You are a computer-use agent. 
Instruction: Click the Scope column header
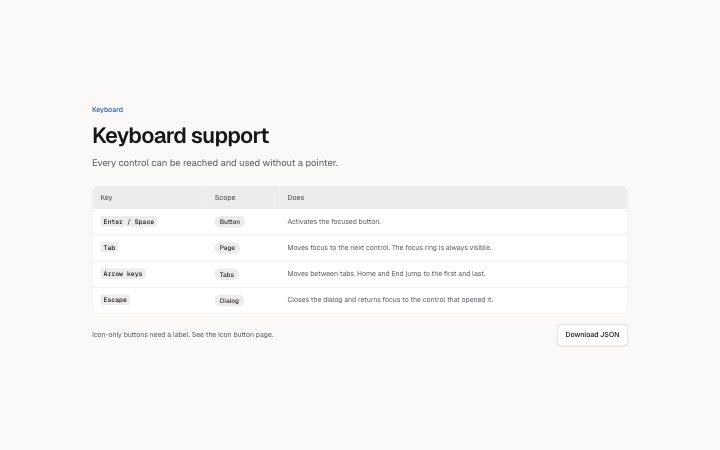click(225, 197)
